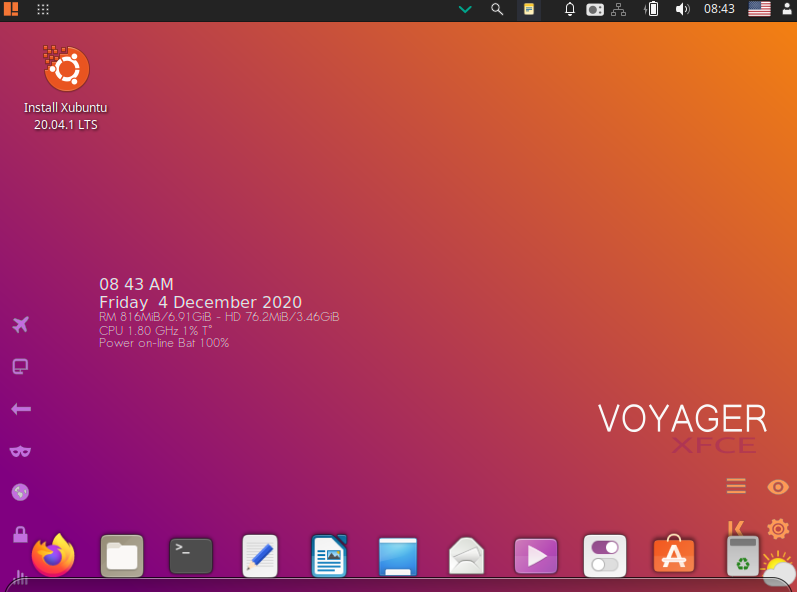Open the wired network connections icon
This screenshot has width=797, height=592.
[x=618, y=10]
